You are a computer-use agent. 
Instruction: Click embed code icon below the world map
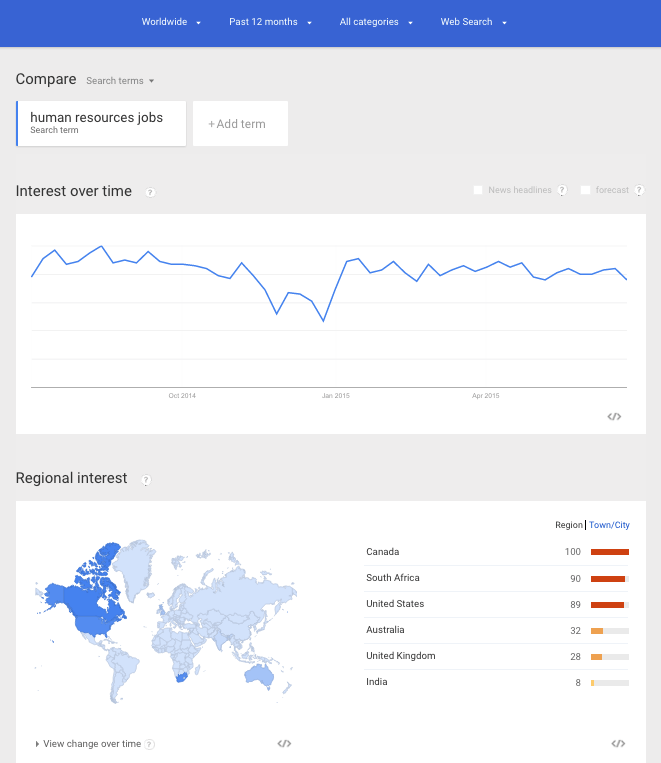click(284, 743)
